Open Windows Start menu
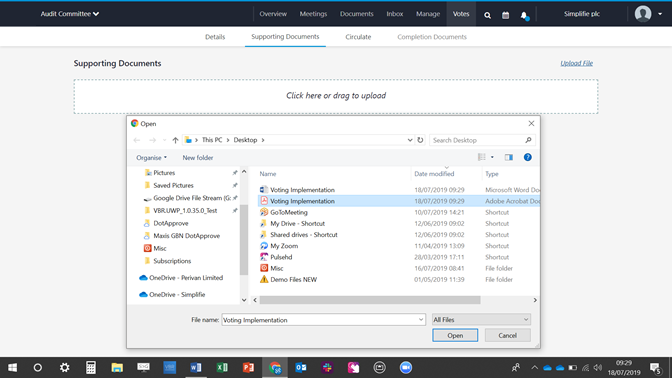The width and height of the screenshot is (672, 378). [x=12, y=368]
